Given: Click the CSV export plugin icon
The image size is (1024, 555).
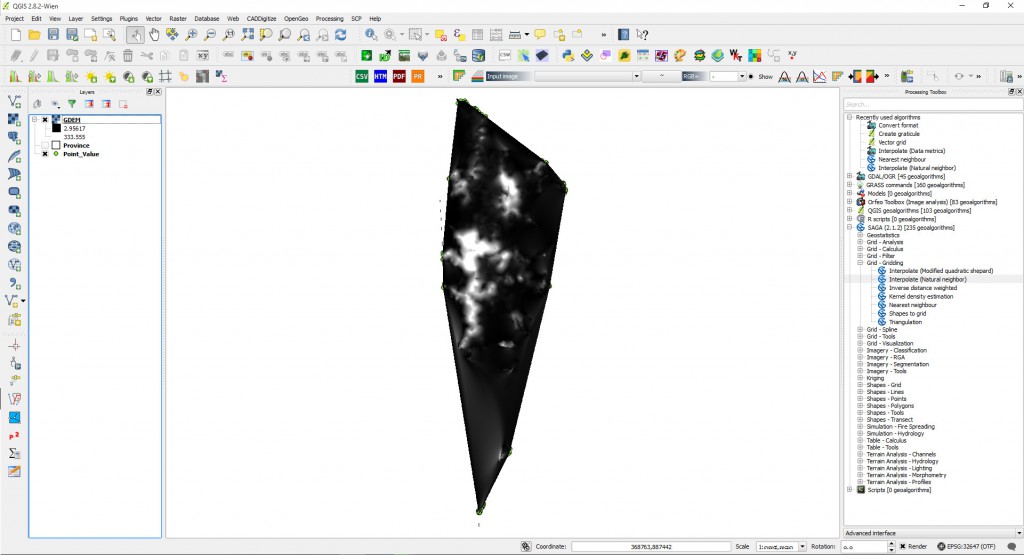Looking at the screenshot, I should pos(362,76).
